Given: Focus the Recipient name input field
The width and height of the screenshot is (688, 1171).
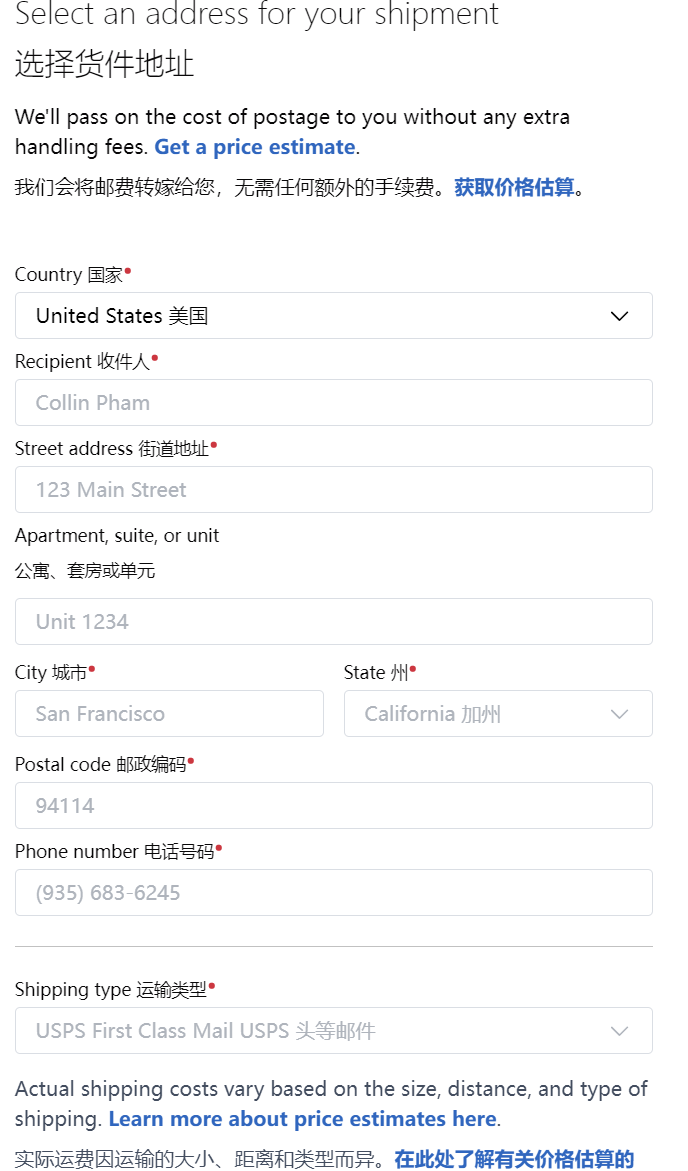Looking at the screenshot, I should coord(333,403).
